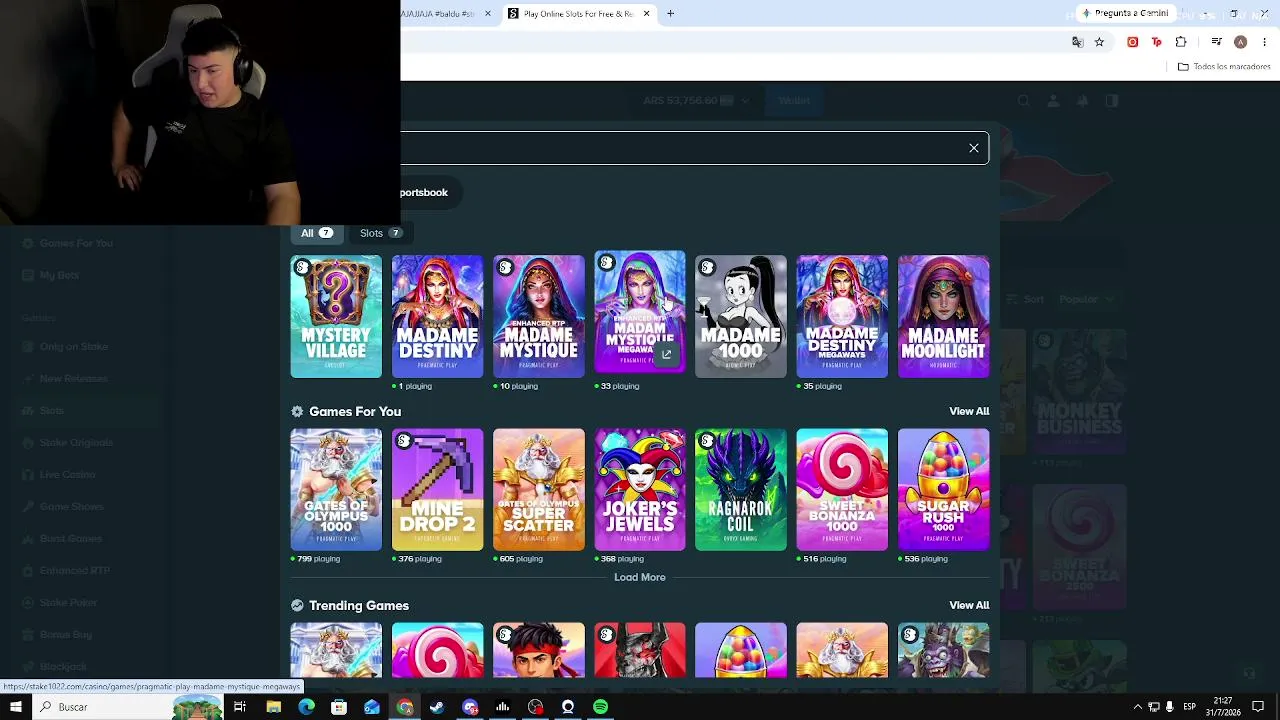Open the red-dot recorder taskbar app
Image resolution: width=1280 pixels, height=720 pixels.
[x=536, y=707]
